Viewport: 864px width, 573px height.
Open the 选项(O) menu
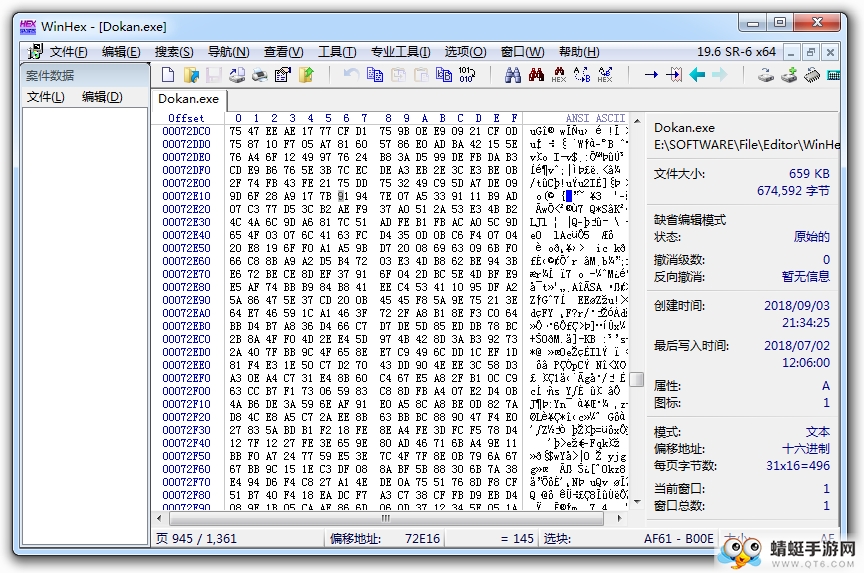click(x=466, y=52)
